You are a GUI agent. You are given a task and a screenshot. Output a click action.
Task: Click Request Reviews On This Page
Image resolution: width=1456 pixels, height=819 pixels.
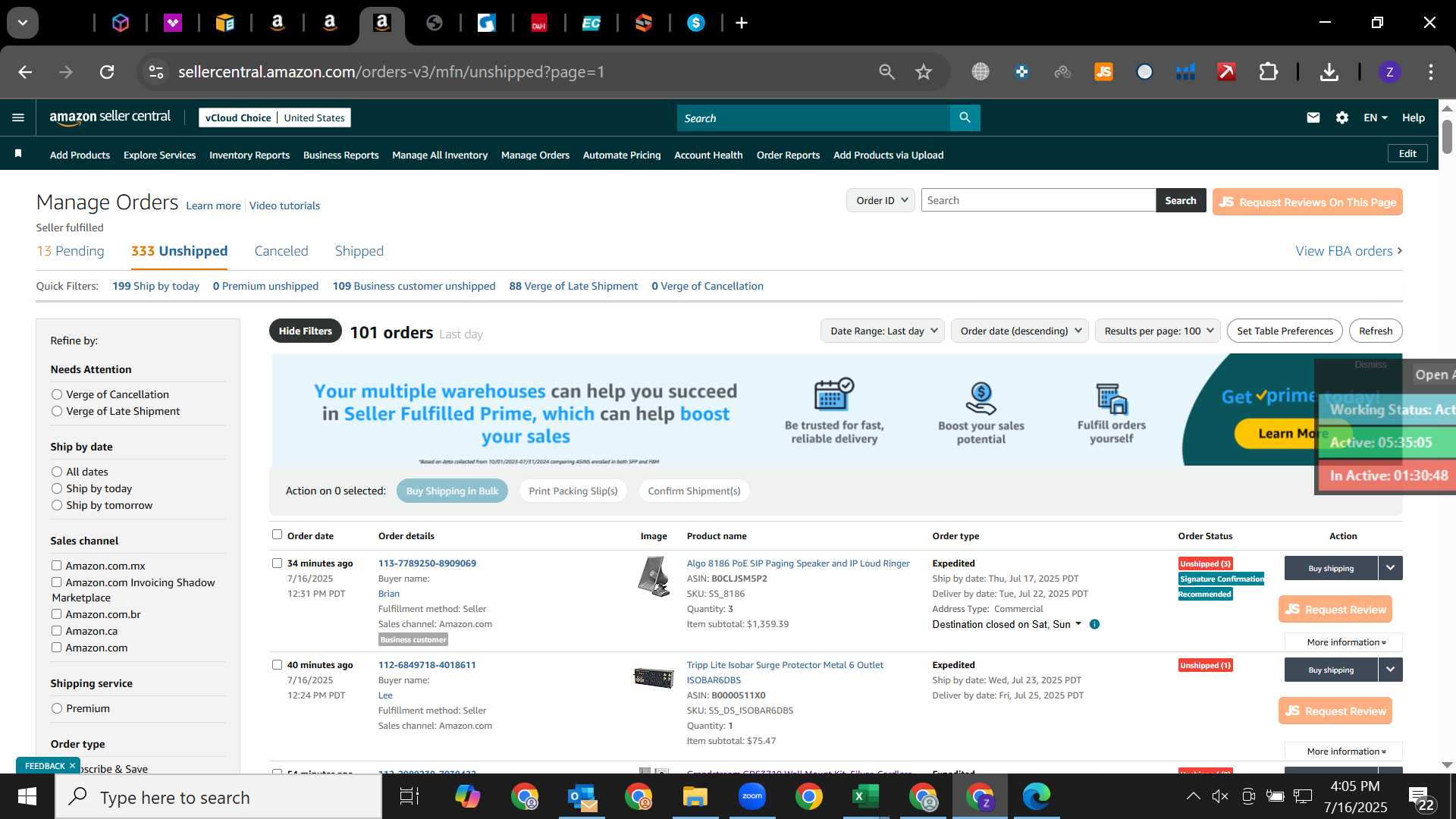[1307, 202]
